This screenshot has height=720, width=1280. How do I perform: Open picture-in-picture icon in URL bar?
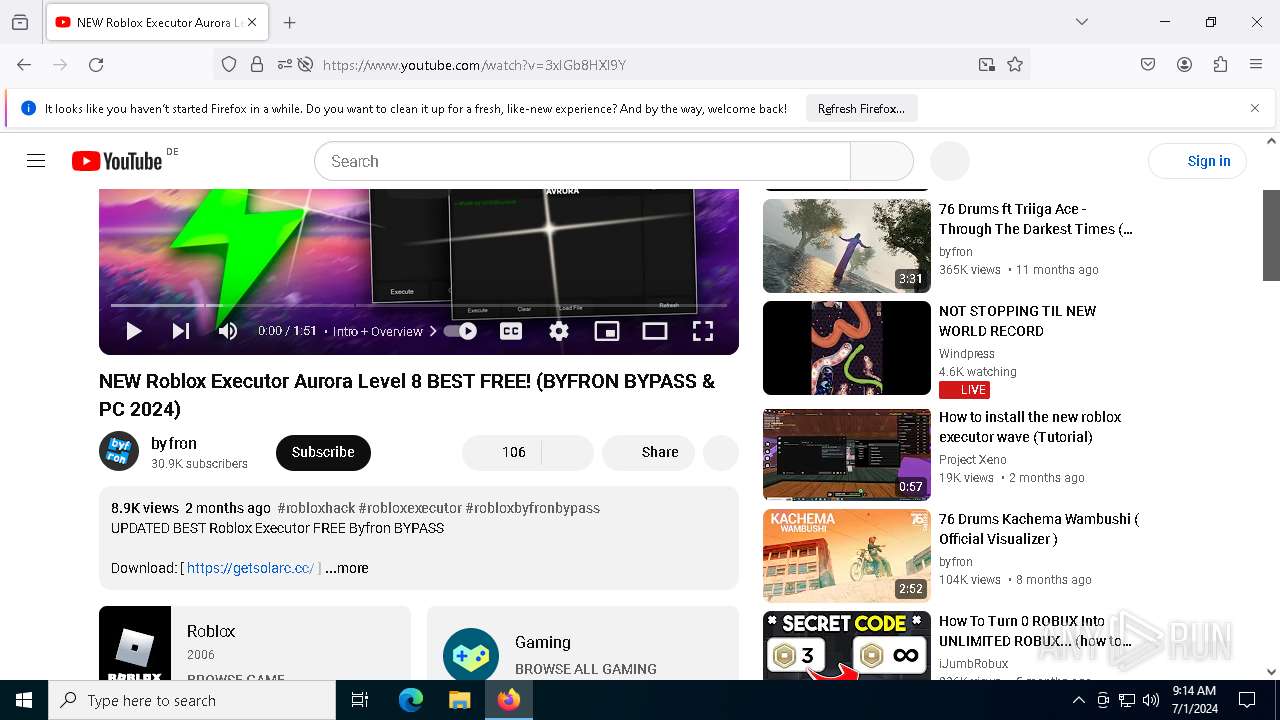pos(987,64)
